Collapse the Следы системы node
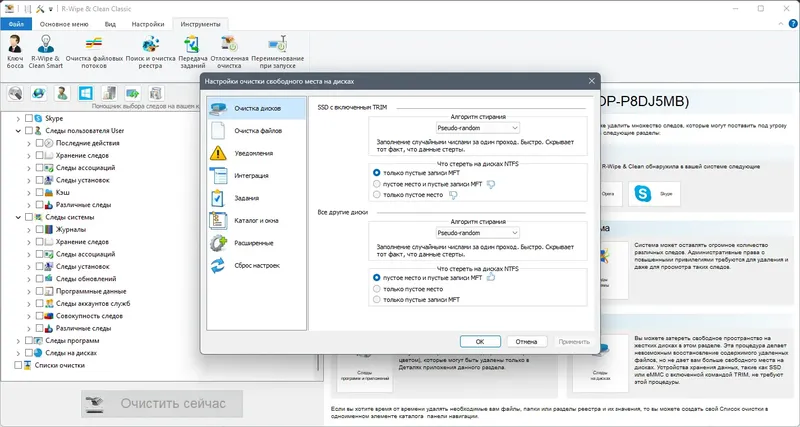 (x=18, y=217)
